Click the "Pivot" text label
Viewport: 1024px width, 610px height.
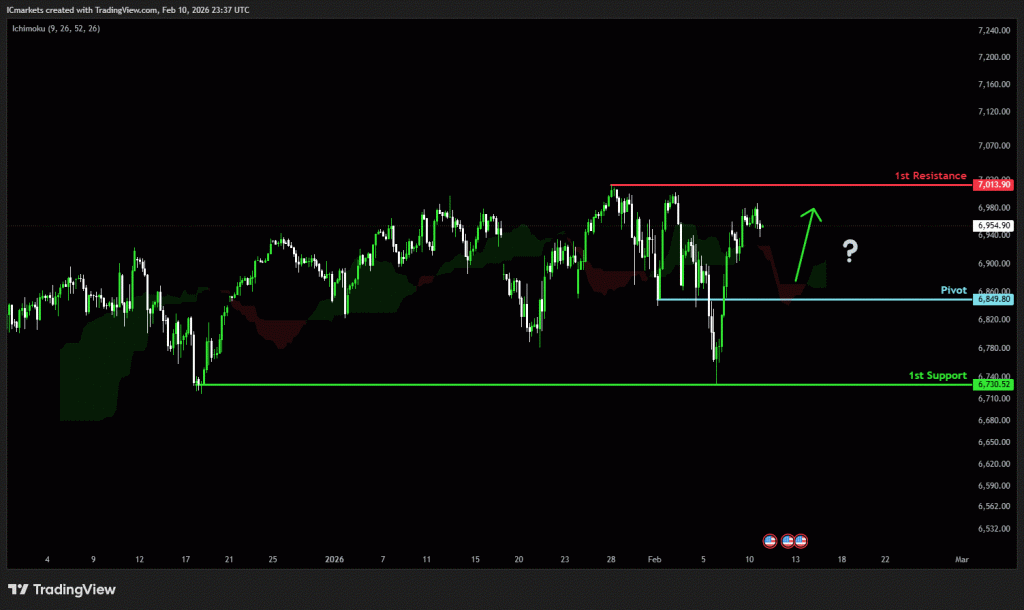[x=953, y=290]
